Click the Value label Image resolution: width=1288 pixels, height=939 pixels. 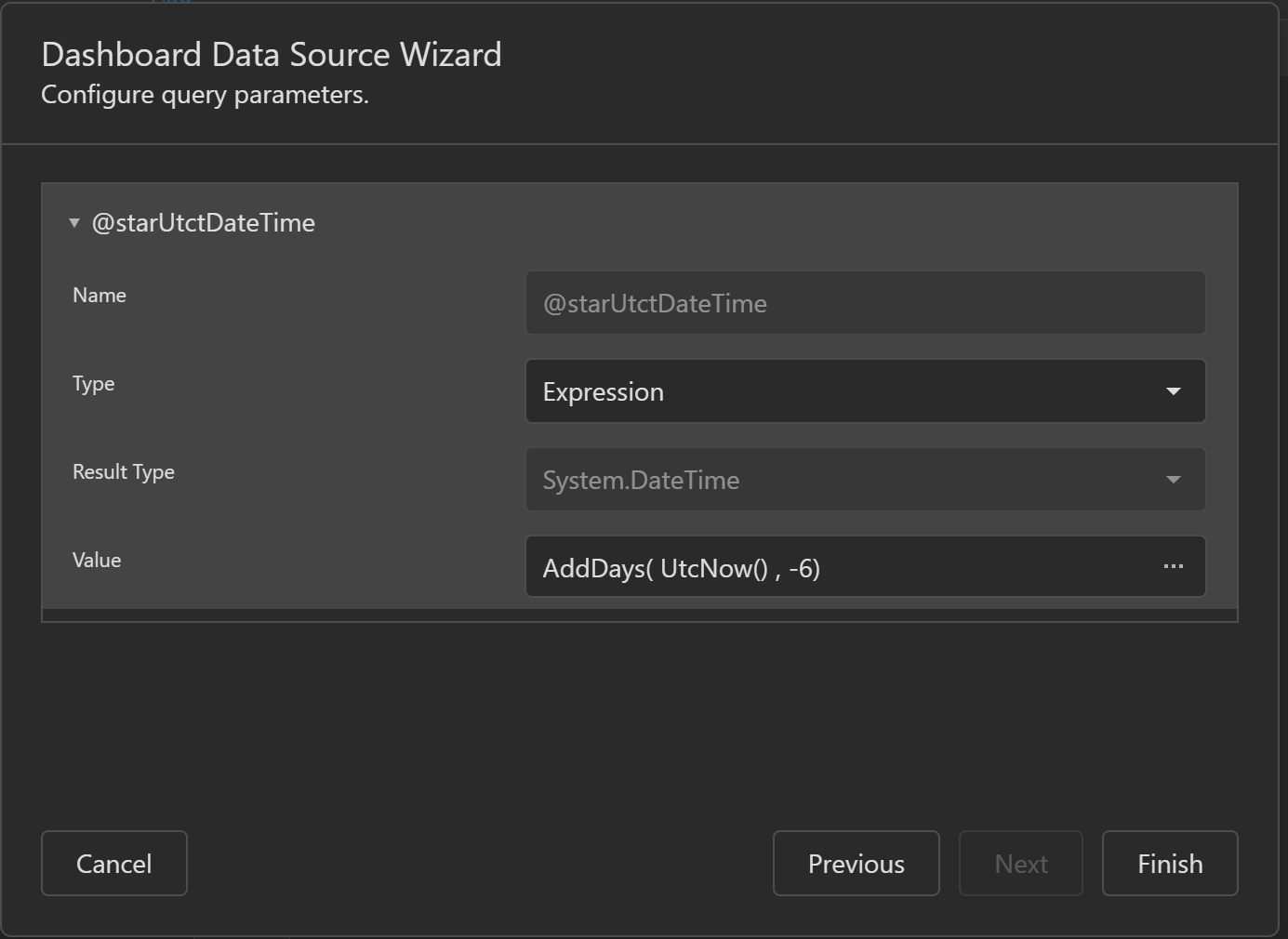97,561
